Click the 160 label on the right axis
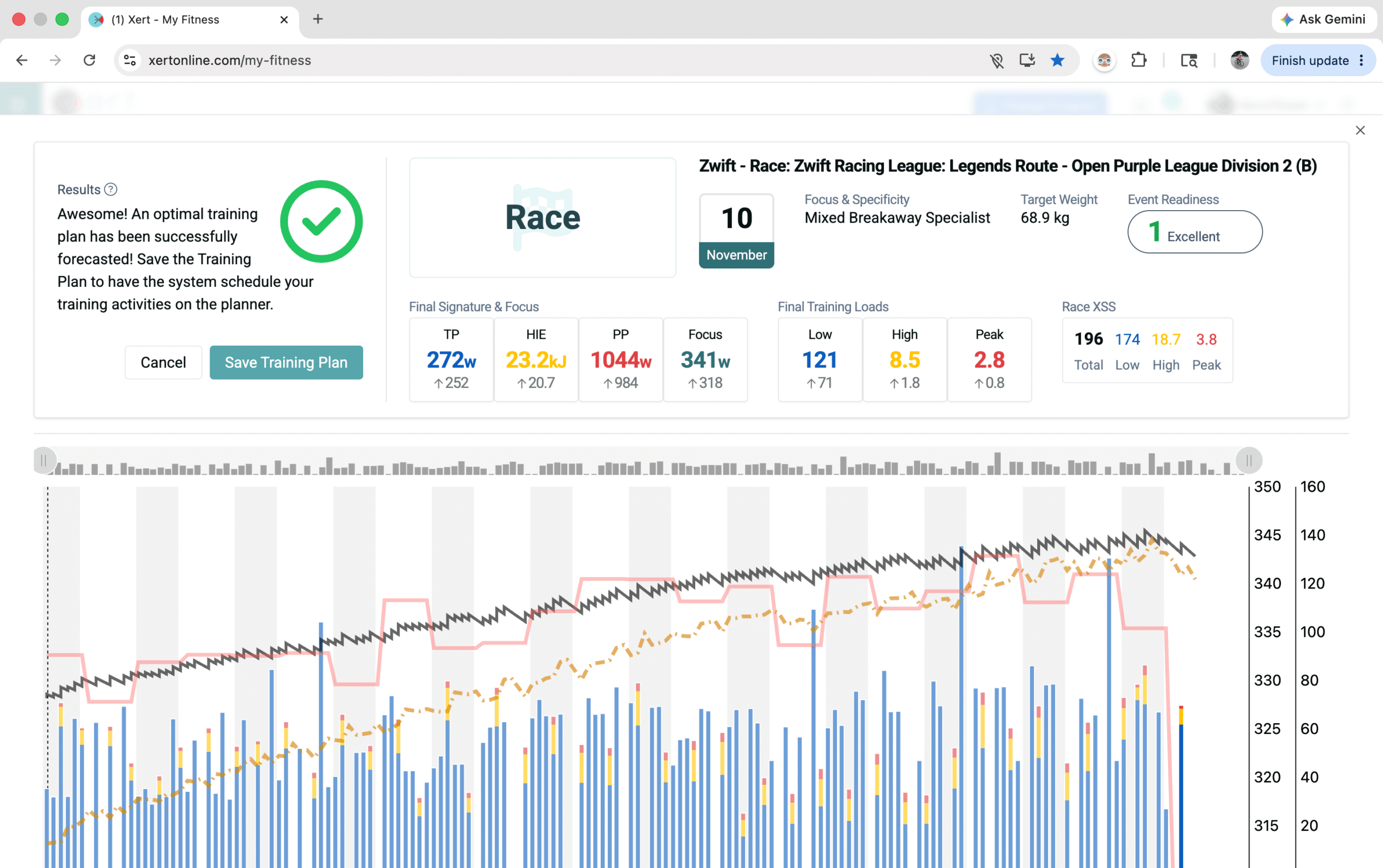The image size is (1383, 868). (1312, 487)
